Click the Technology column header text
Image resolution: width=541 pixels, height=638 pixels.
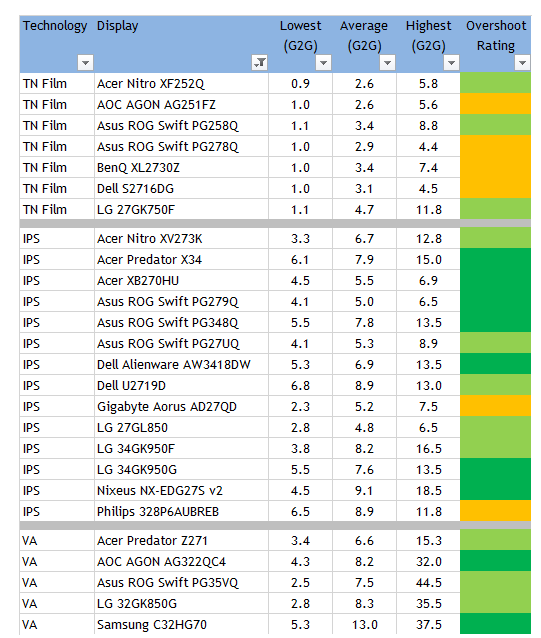[55, 26]
